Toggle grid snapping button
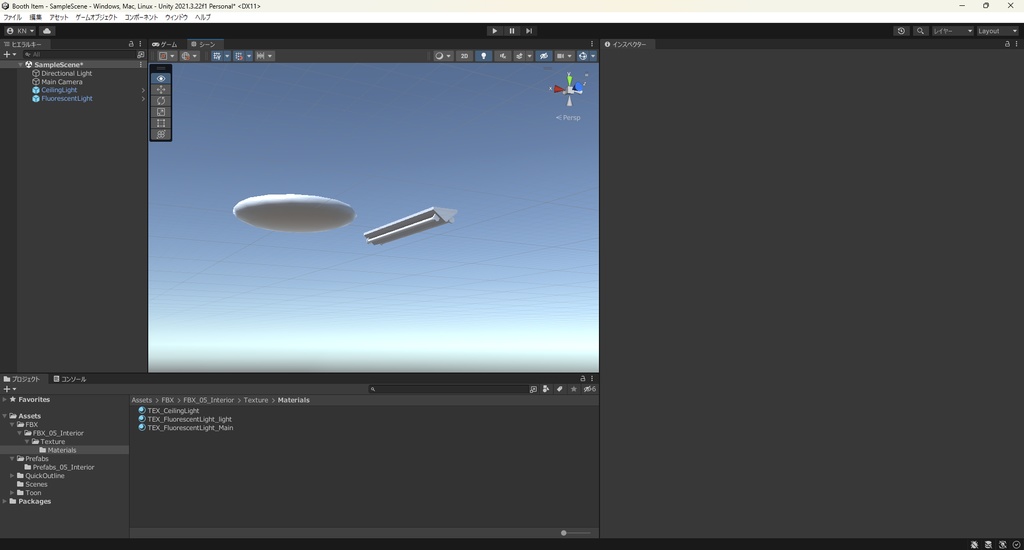 tap(239, 56)
